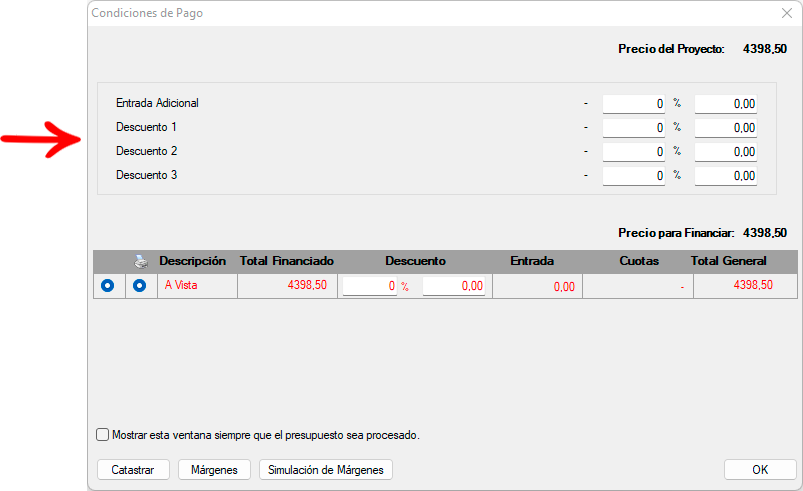The image size is (803, 491).
Task: Click the A Vista description cell
Action: (197, 286)
